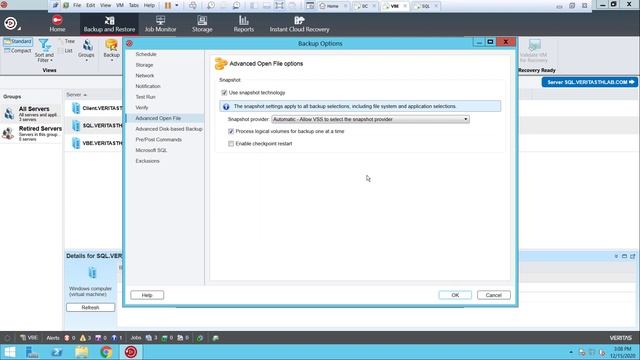Click the VBE server indicator in status bar
The height and width of the screenshot is (360, 640).
tap(29, 338)
